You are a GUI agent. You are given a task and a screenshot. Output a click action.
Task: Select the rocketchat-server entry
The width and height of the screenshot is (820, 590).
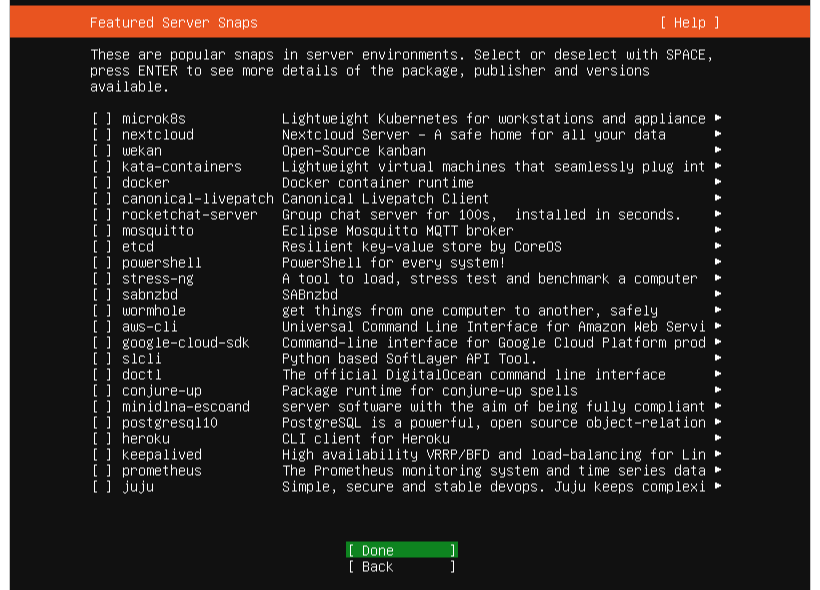point(190,215)
